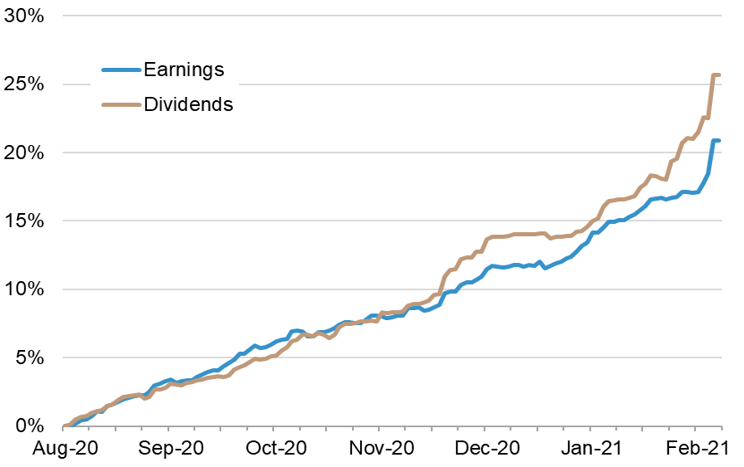The width and height of the screenshot is (744, 467).
Task: Click the 30% y-axis label
Action: [x=24, y=16]
